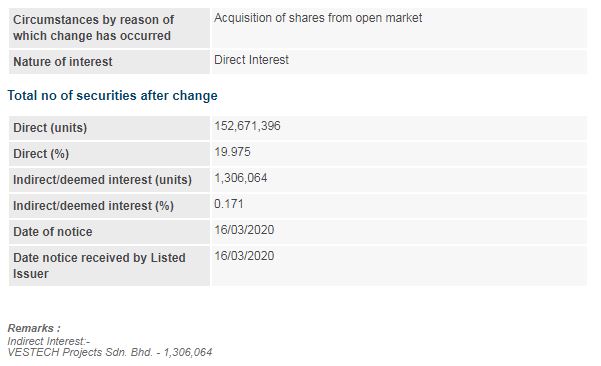This screenshot has height=366, width=601.
Task: Select the 'Indirect Interest:-' remark line
Action: (48, 341)
